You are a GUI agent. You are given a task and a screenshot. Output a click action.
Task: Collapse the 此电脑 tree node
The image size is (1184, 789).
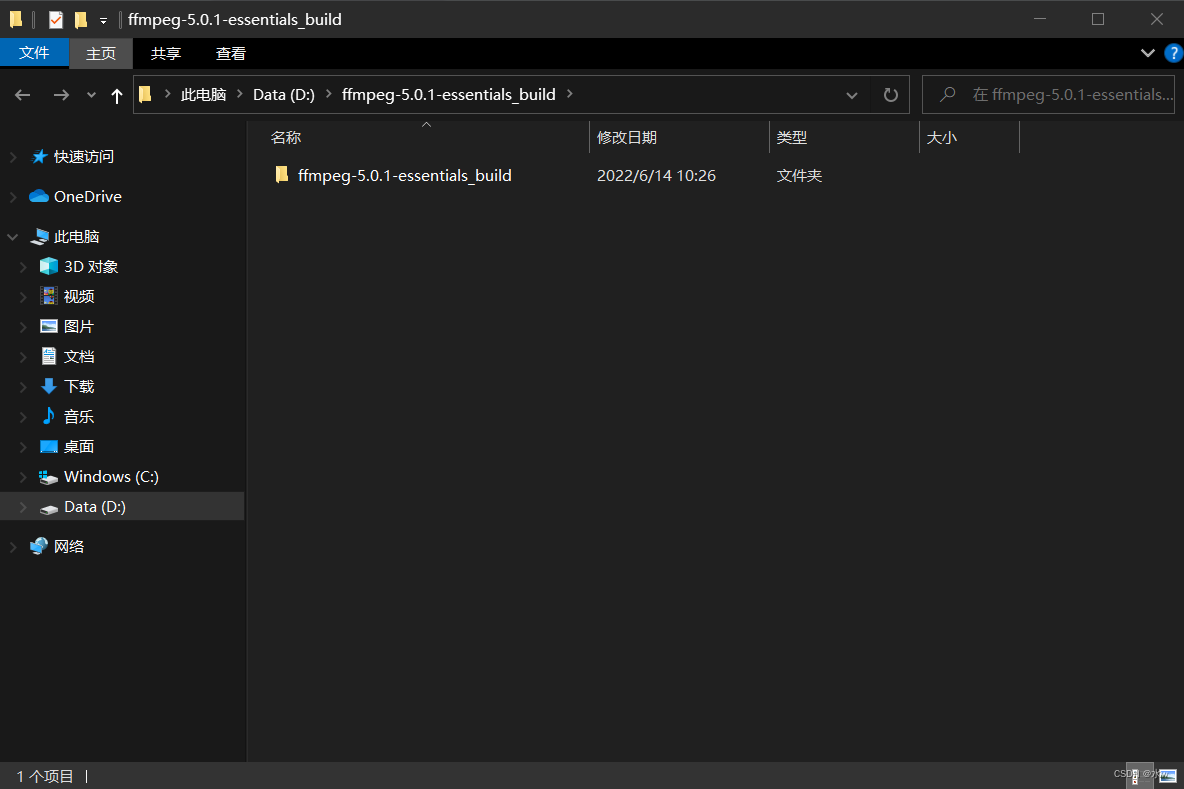(13, 237)
